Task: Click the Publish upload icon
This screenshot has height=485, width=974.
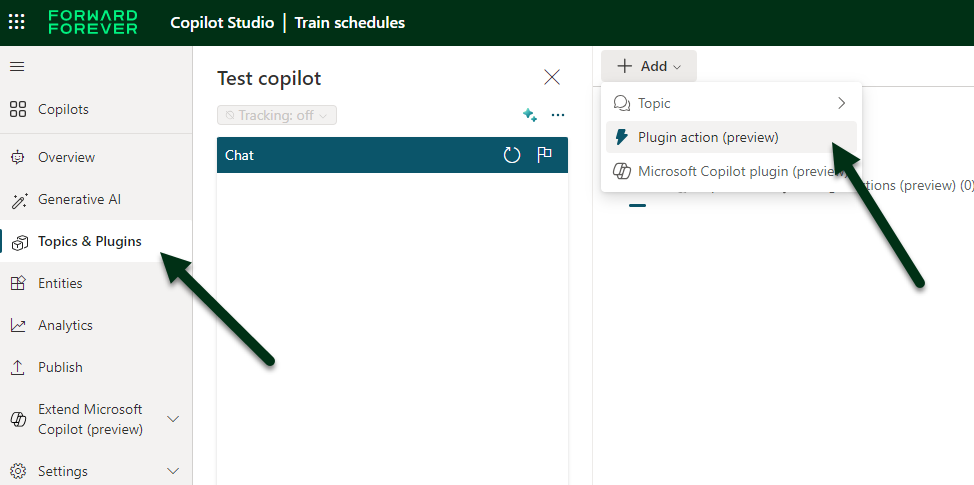Action: 18,367
